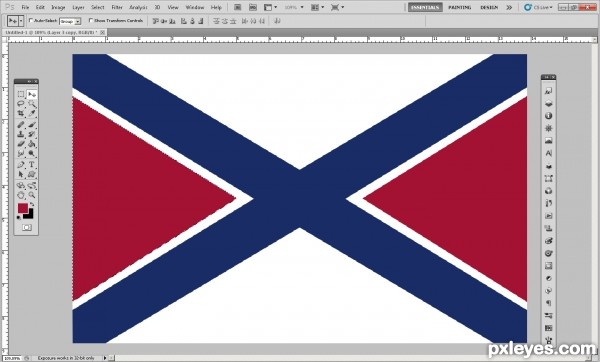This screenshot has height=362, width=600.
Task: Select the Crop tool
Action: (21, 114)
